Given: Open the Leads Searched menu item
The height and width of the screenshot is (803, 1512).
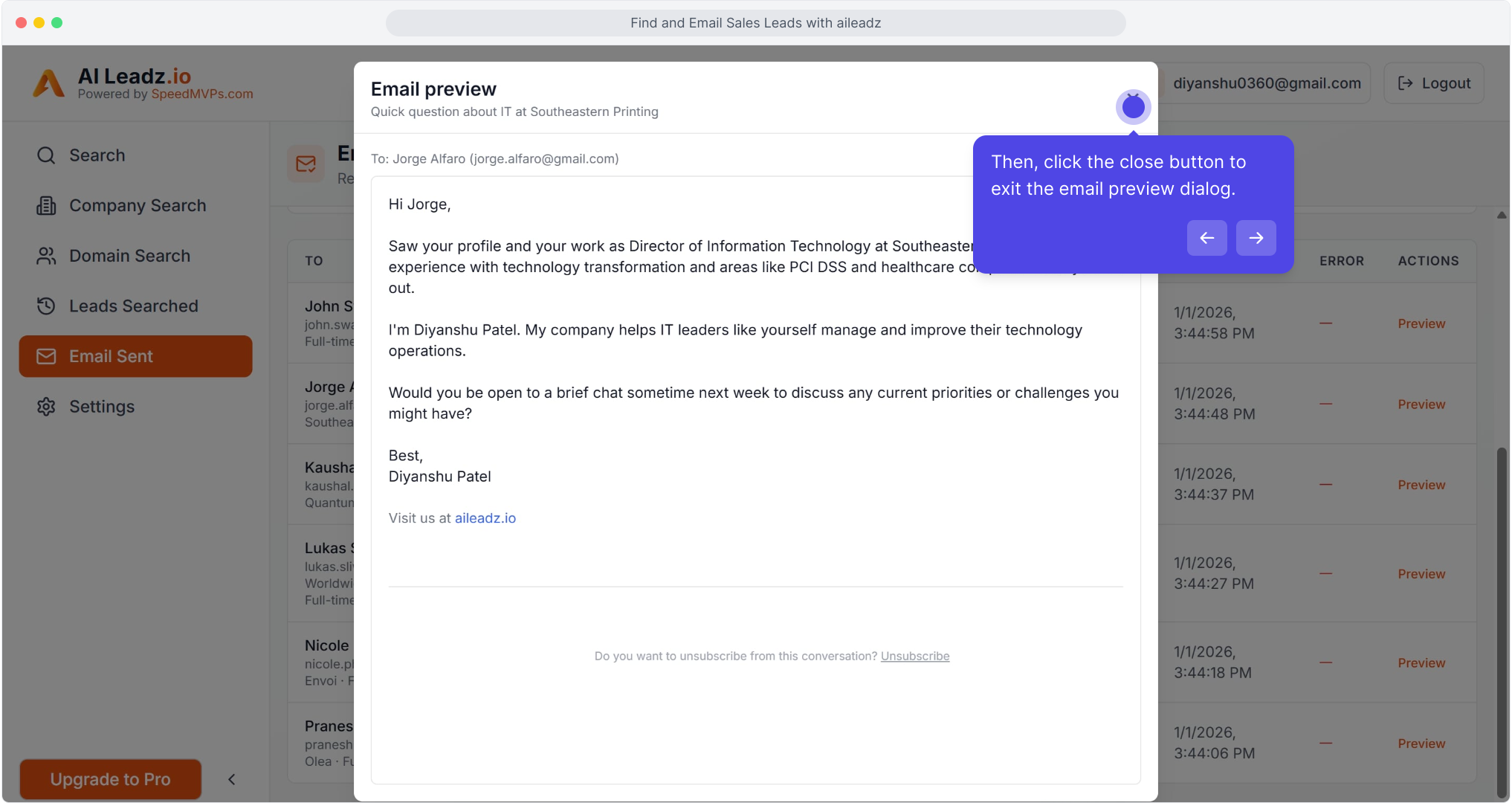Looking at the screenshot, I should [x=134, y=306].
